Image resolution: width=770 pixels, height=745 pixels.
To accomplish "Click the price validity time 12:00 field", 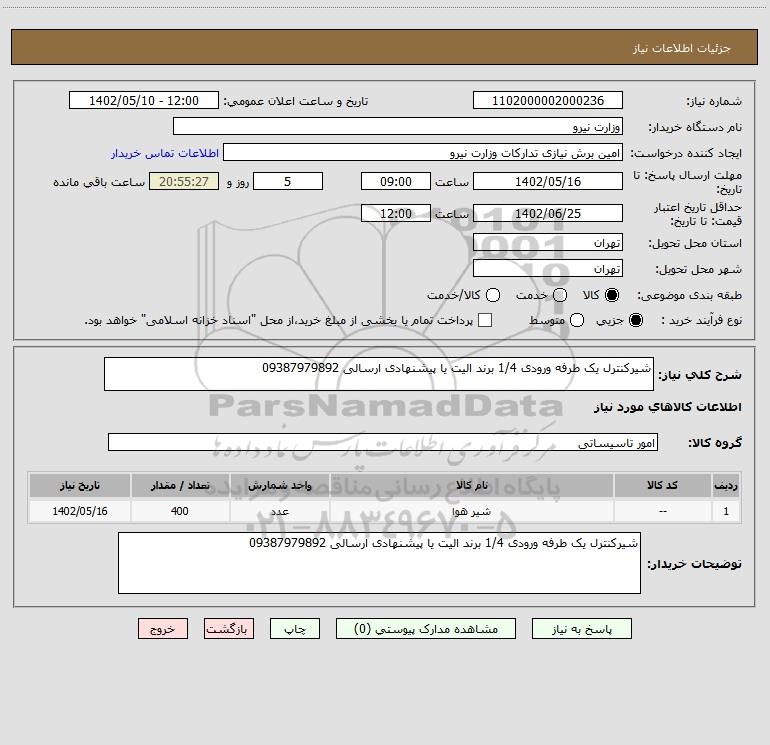I will [x=396, y=213].
